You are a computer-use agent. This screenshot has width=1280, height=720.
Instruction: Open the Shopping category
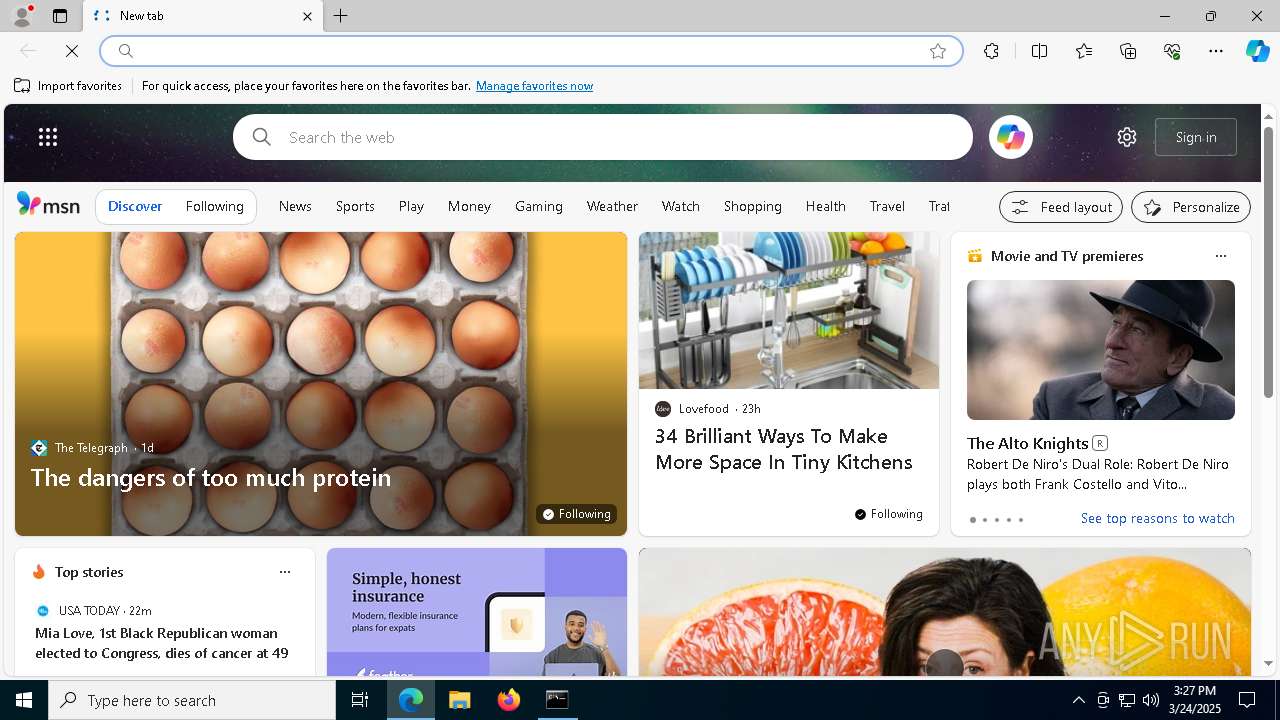coord(753,206)
